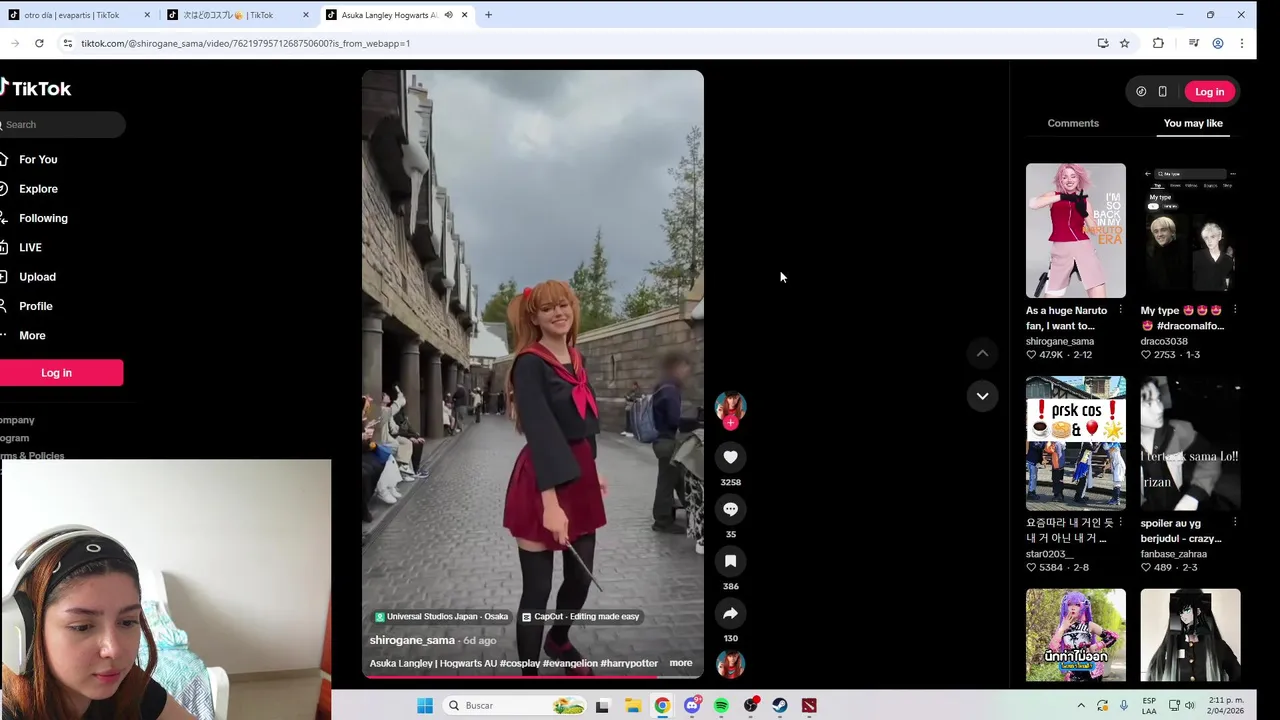Go to the previous video with up chevron

tap(982, 353)
